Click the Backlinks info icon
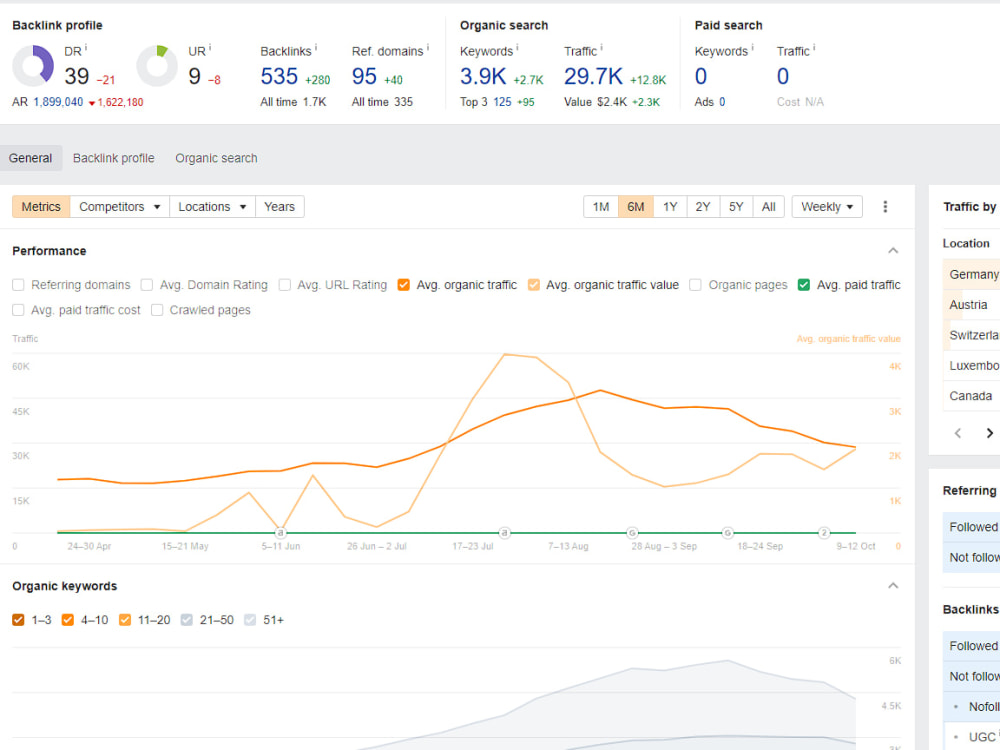1000x750 pixels. [316, 47]
